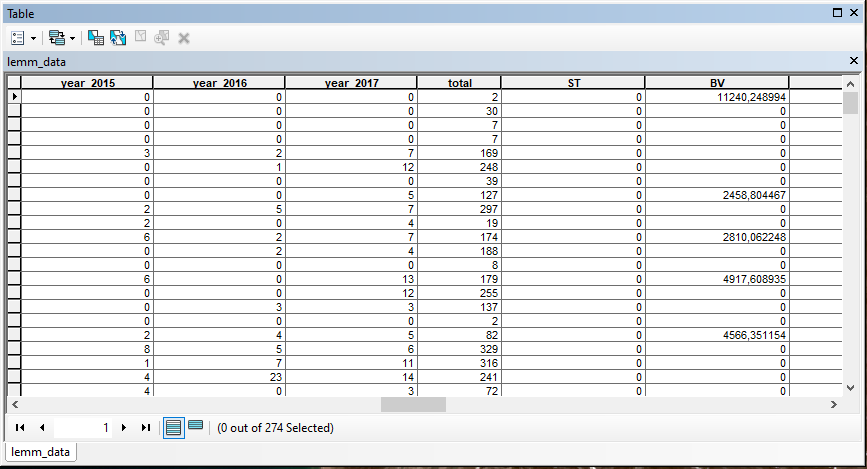The width and height of the screenshot is (867, 469).
Task: Click the year_2017 cell with value 11
Action: [x=351, y=363]
